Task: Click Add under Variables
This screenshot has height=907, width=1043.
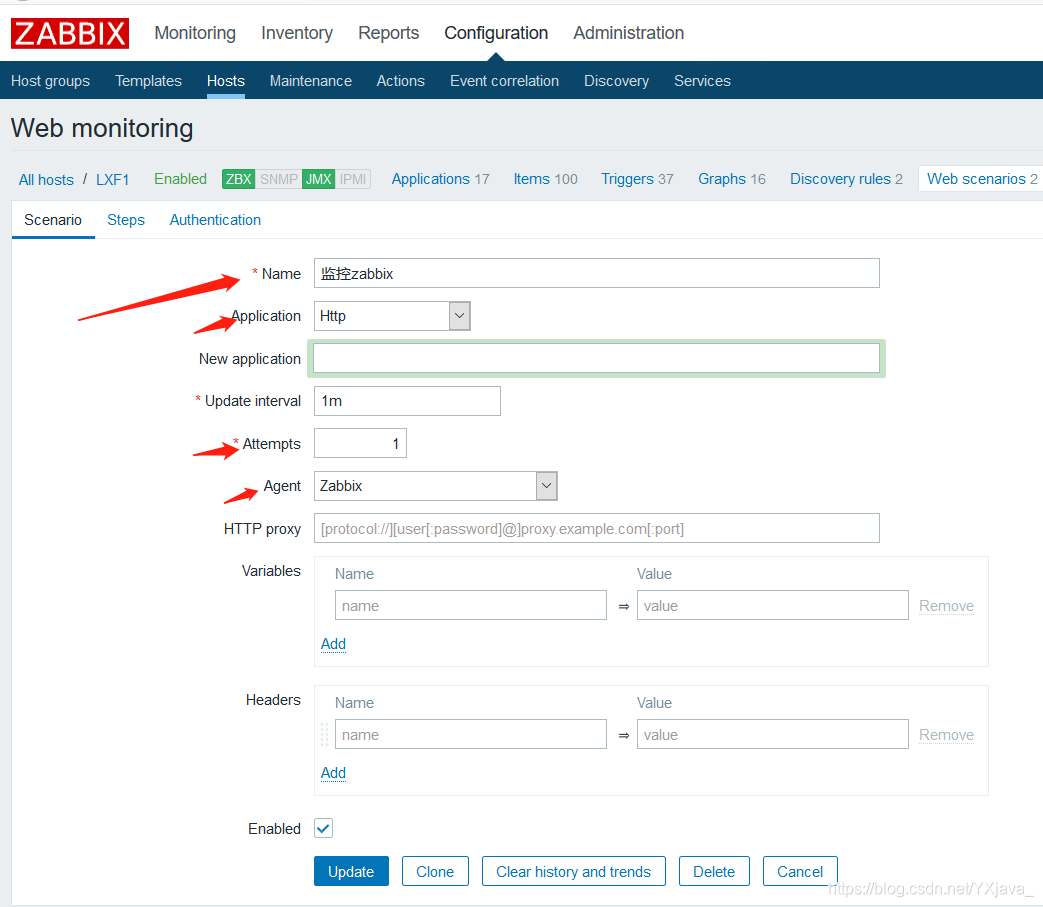Action: [x=333, y=644]
